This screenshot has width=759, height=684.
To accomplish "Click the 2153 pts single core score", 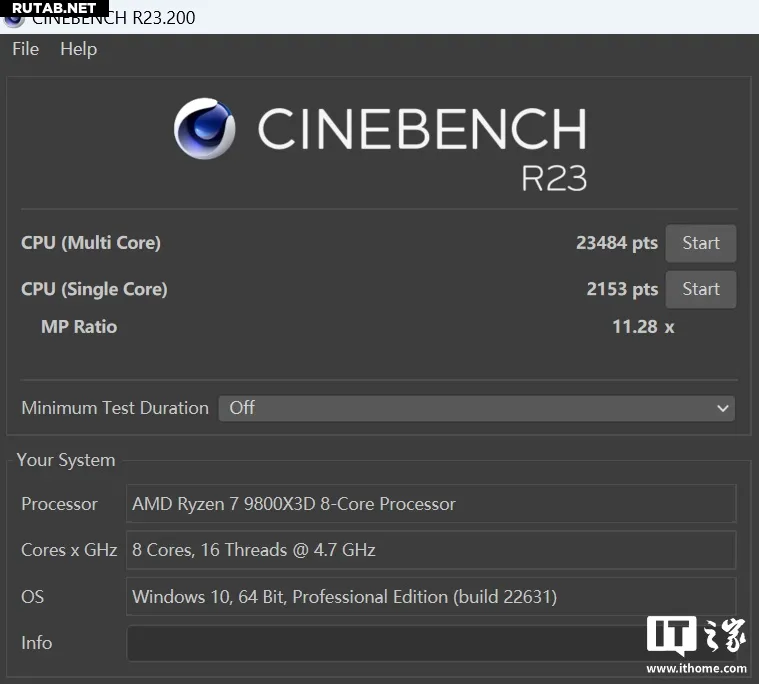I will [x=621, y=289].
